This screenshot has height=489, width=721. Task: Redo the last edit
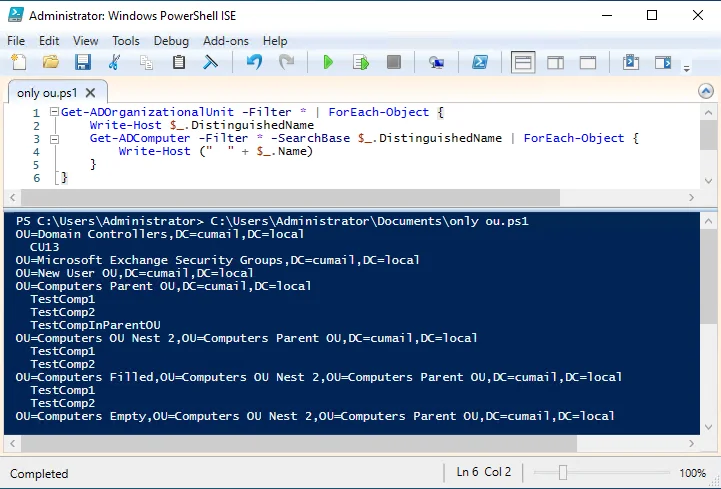pos(286,62)
